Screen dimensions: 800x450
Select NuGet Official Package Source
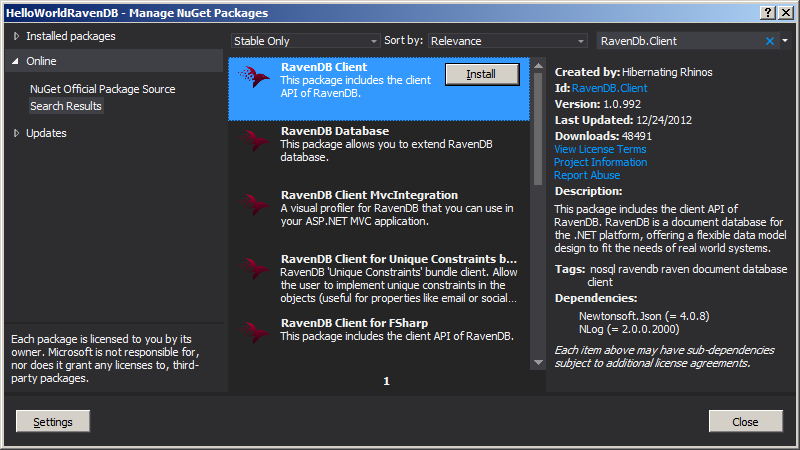[102, 89]
